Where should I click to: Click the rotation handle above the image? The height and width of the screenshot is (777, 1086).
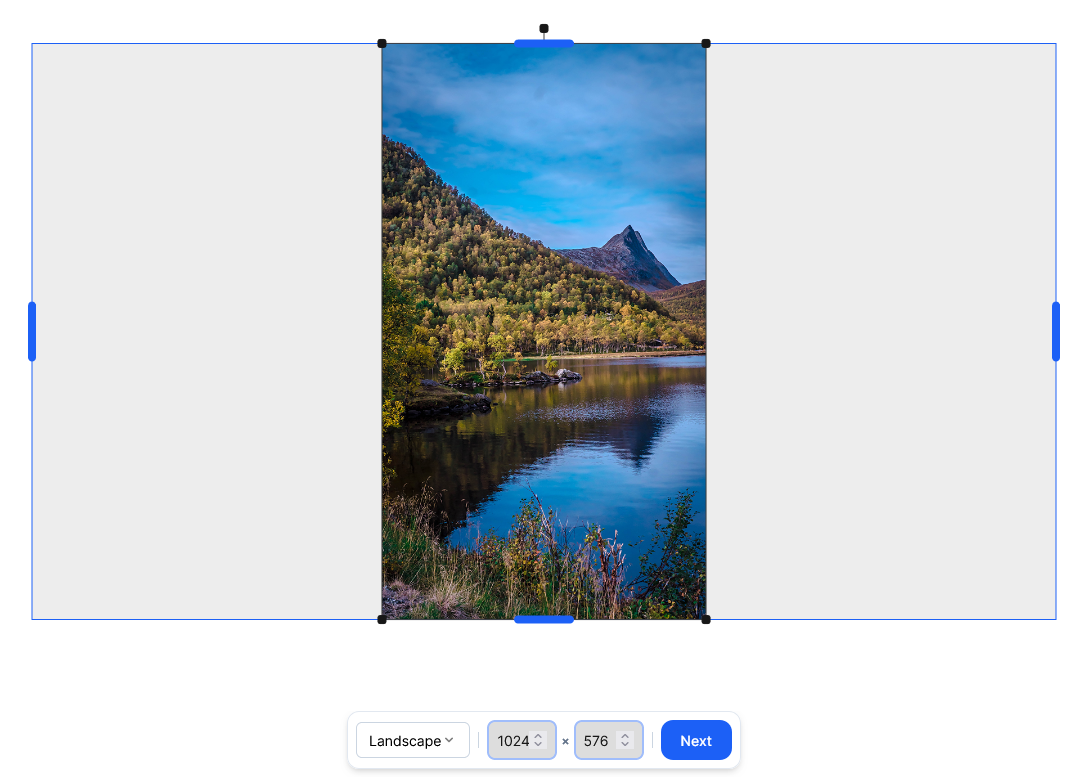[544, 28]
